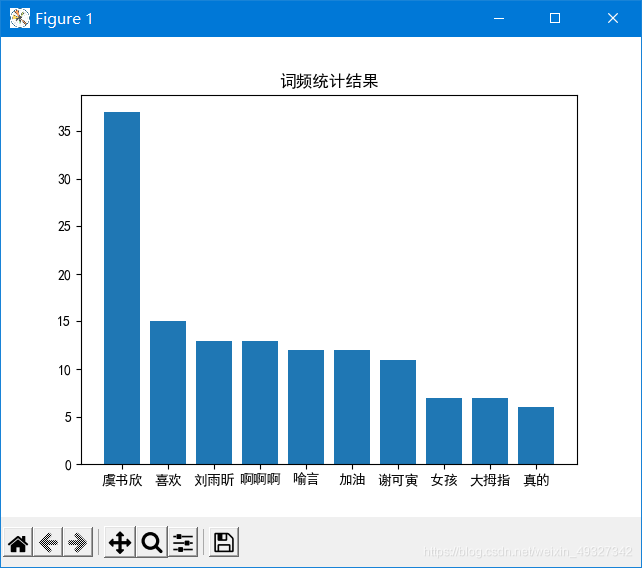642x568 pixels.
Task: Close the Figure 1 window
Action: click(x=613, y=18)
